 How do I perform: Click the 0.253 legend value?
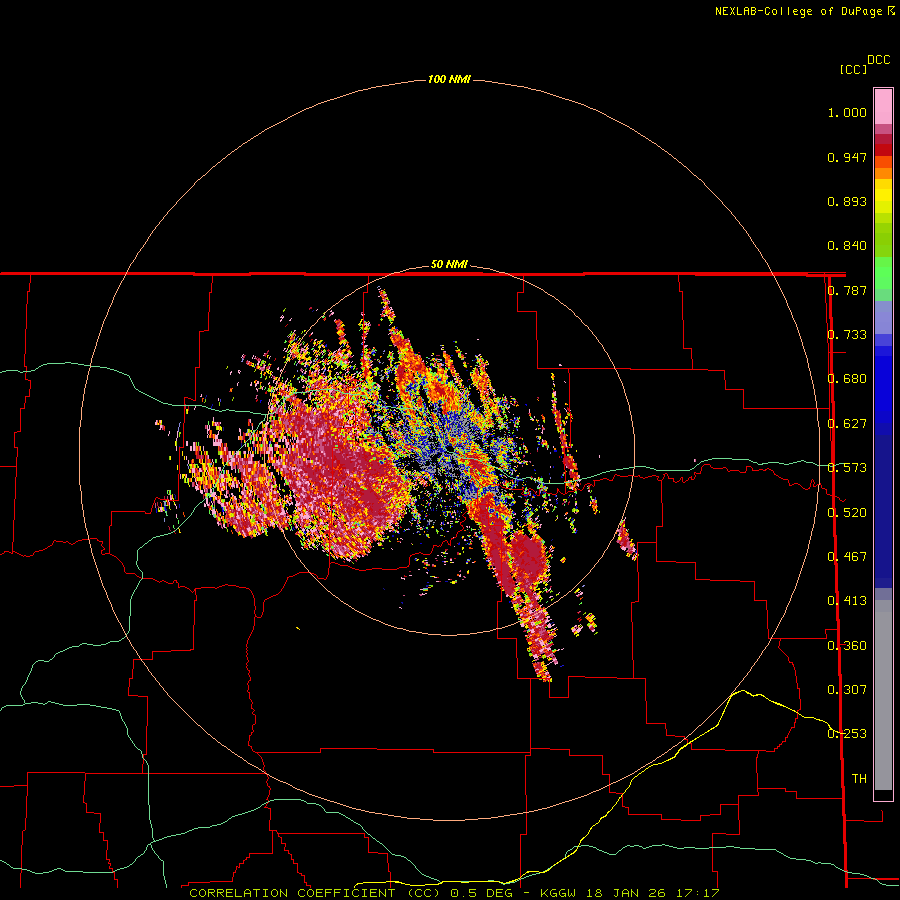tap(847, 734)
